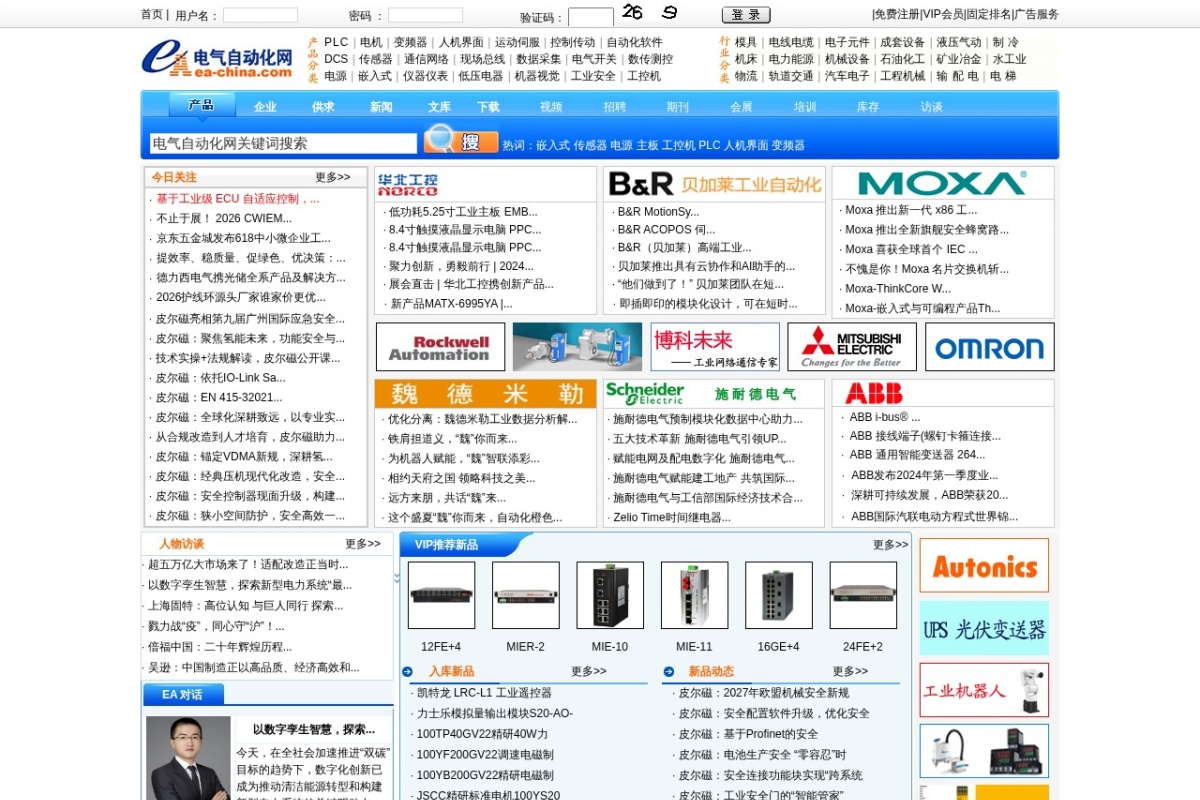
Task: Open the Norco 华北工控 logo banner
Action: 407,184
